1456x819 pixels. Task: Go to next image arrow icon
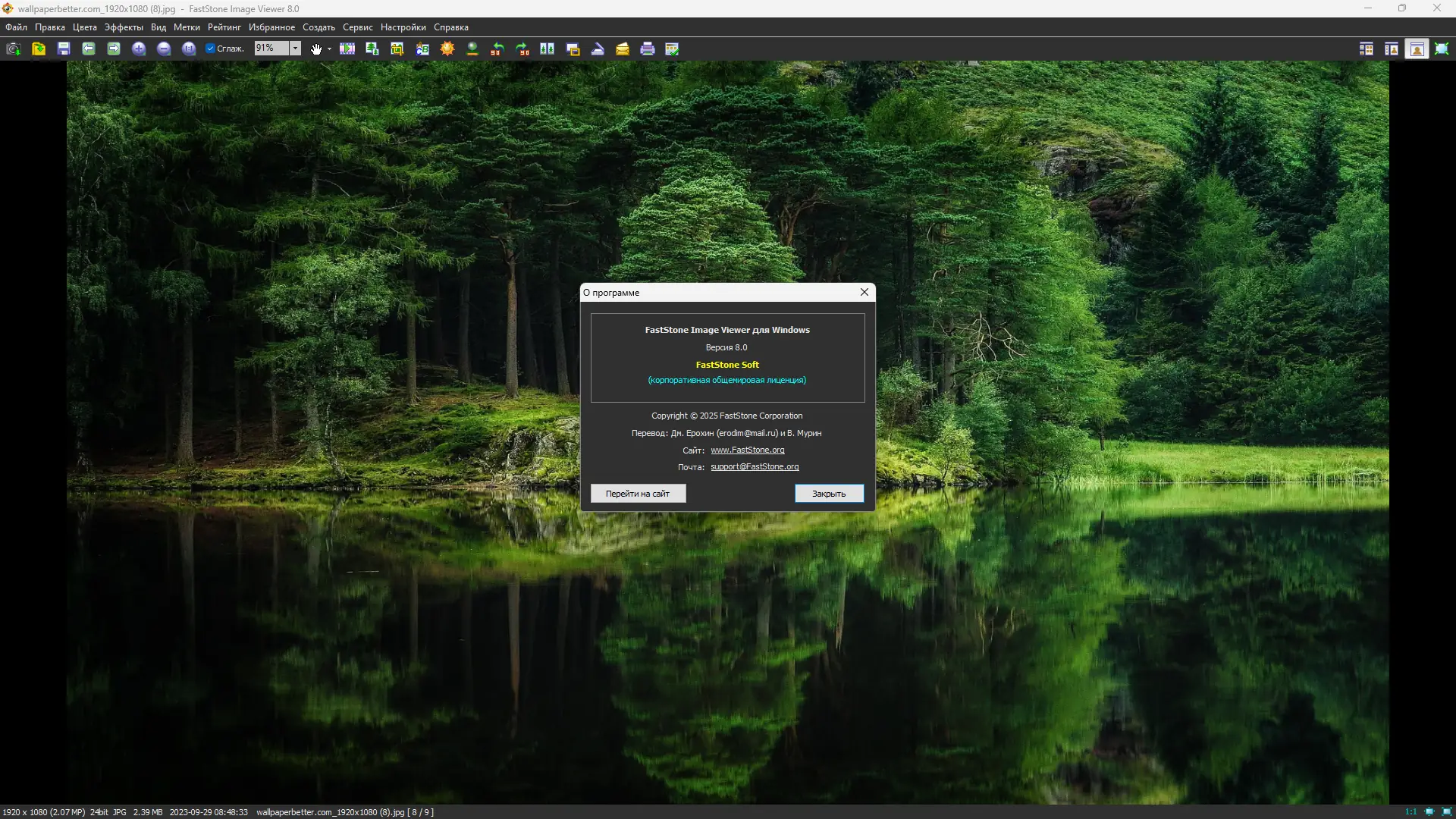pyautogui.click(x=114, y=49)
